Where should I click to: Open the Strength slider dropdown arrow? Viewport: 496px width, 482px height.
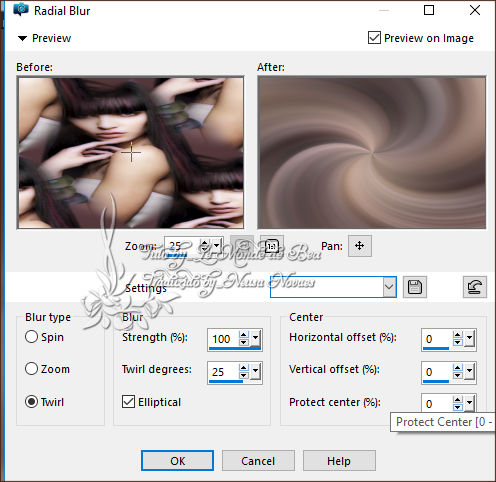click(255, 339)
